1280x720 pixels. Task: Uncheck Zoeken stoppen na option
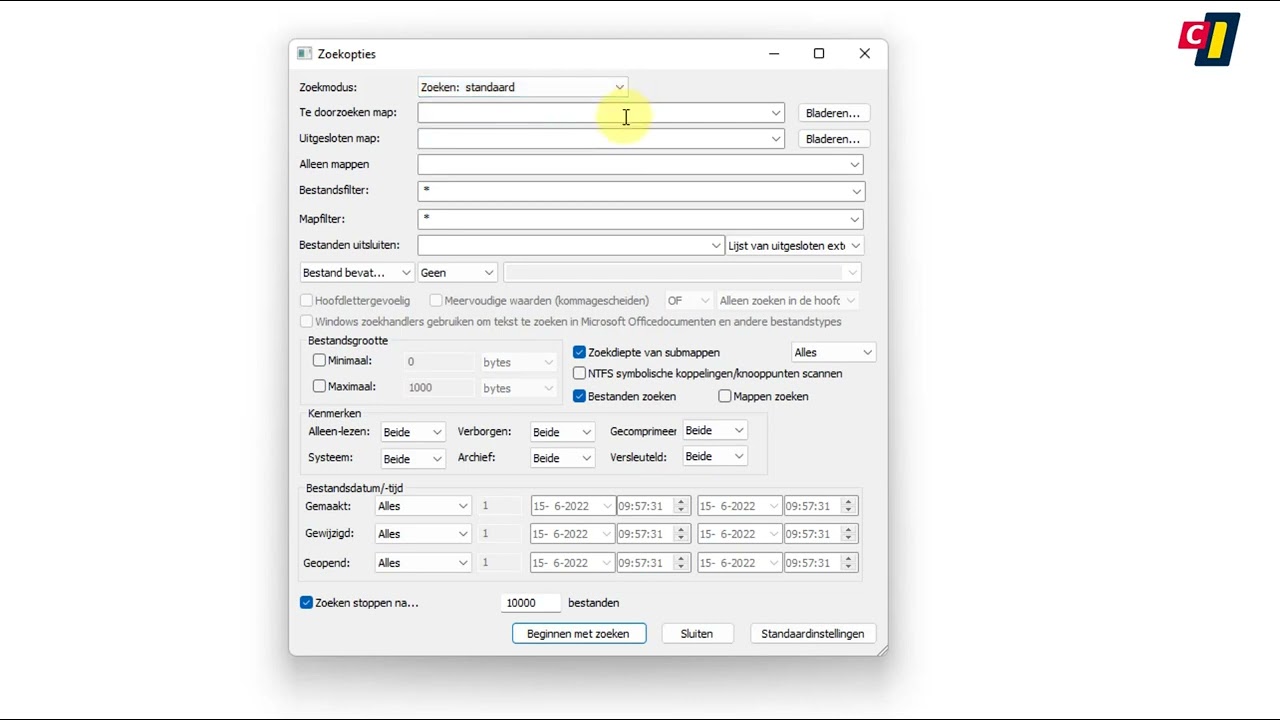tap(307, 603)
